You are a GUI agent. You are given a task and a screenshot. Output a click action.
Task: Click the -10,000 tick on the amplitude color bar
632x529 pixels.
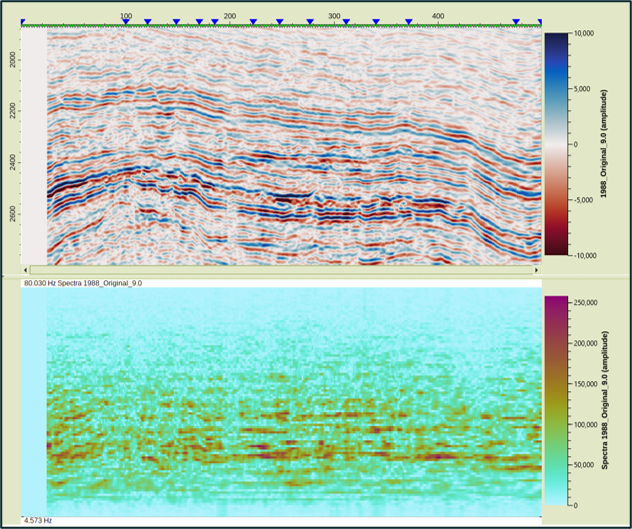coord(584,256)
